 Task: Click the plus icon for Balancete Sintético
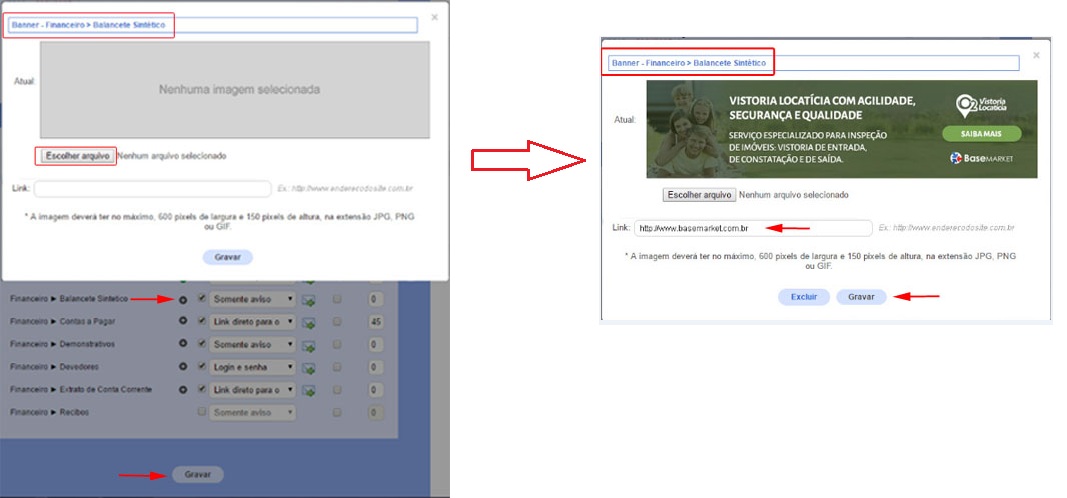point(183,299)
